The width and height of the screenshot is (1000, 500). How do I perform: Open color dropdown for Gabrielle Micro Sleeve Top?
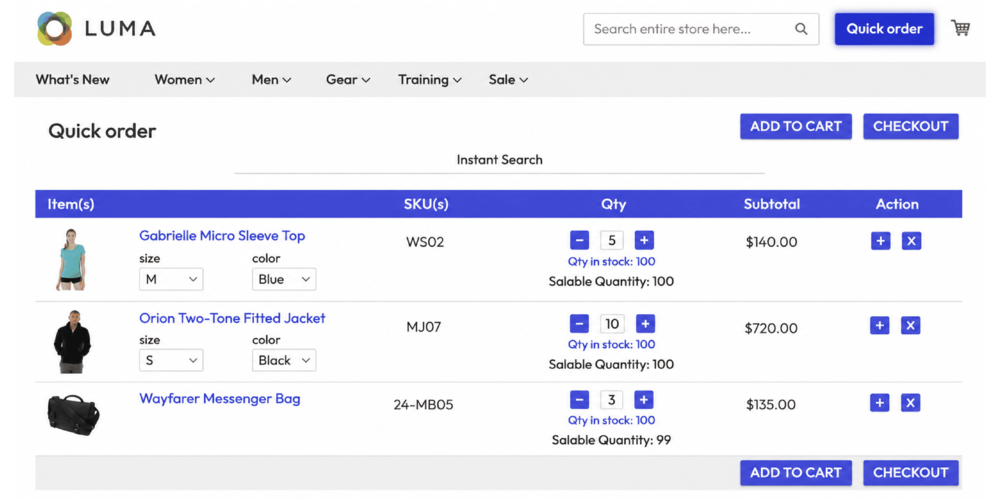click(284, 279)
